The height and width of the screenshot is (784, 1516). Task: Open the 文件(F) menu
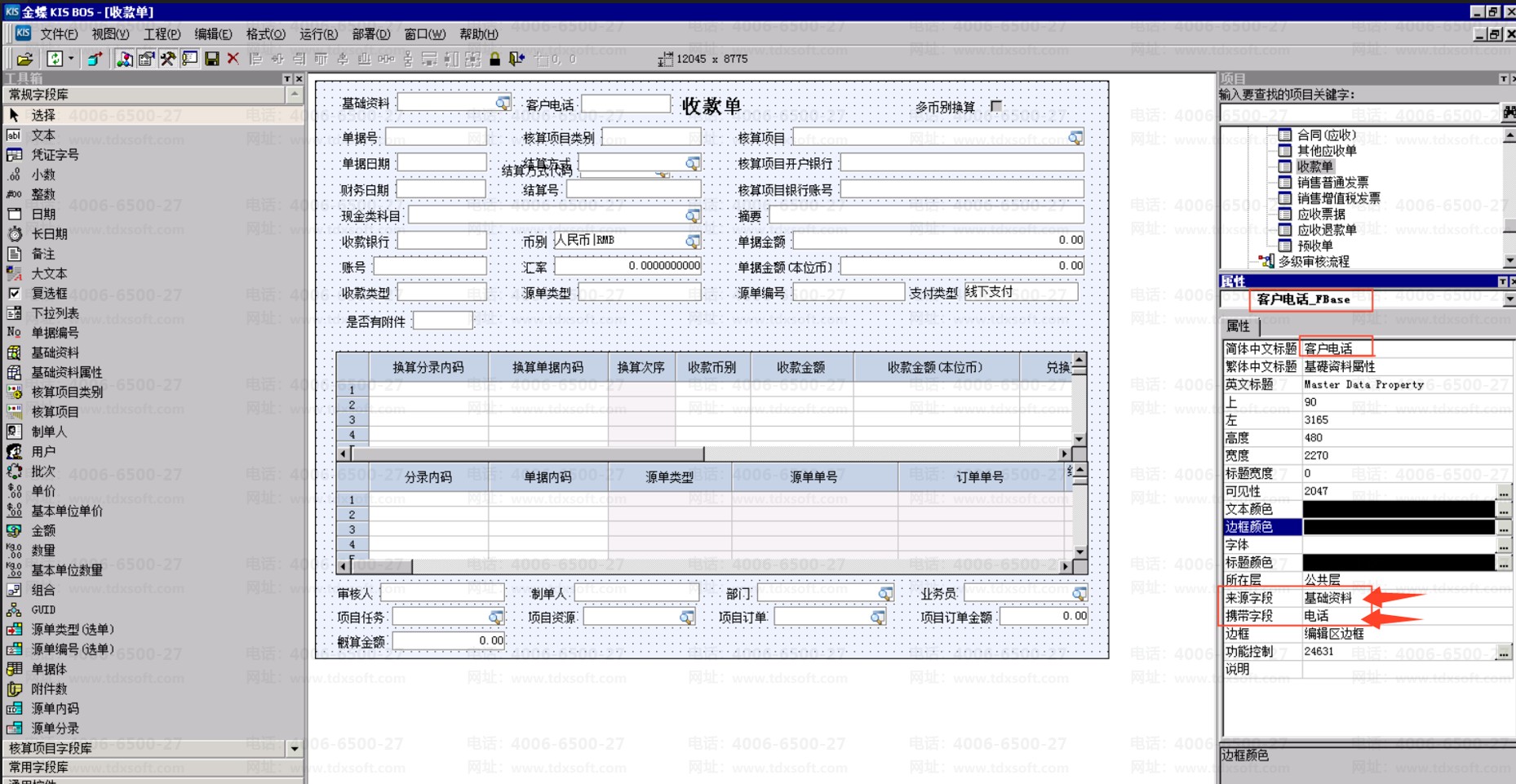58,34
